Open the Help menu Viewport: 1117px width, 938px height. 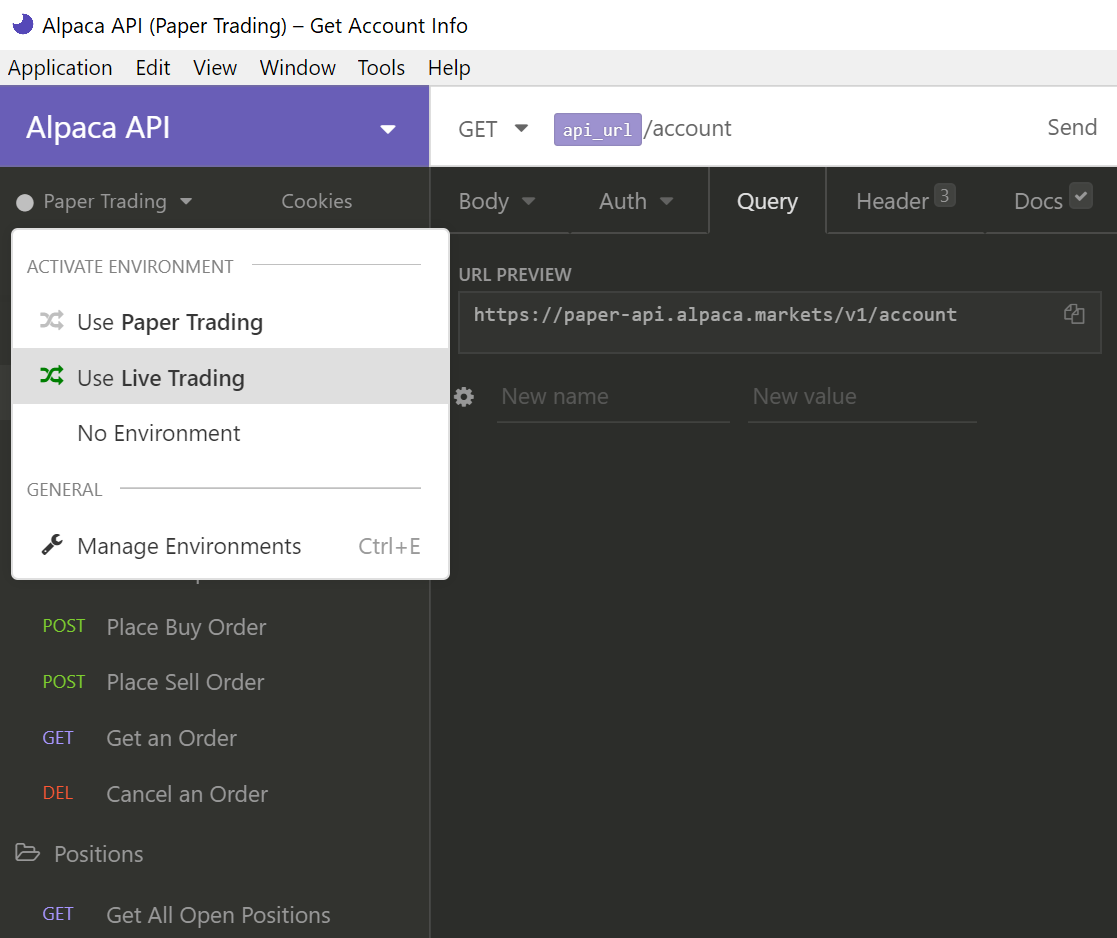pos(449,68)
